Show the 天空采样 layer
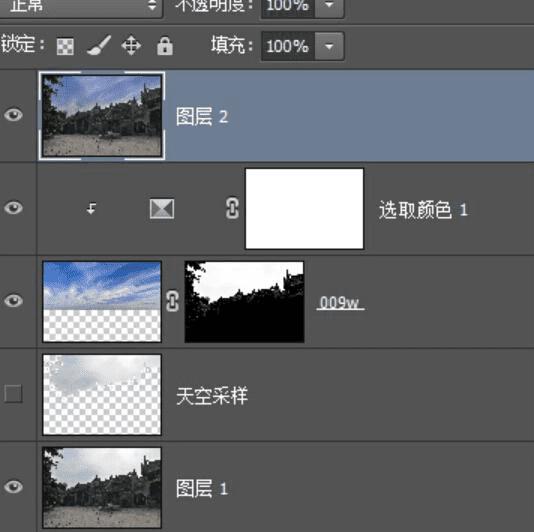This screenshot has width=534, height=532. coord(13,394)
